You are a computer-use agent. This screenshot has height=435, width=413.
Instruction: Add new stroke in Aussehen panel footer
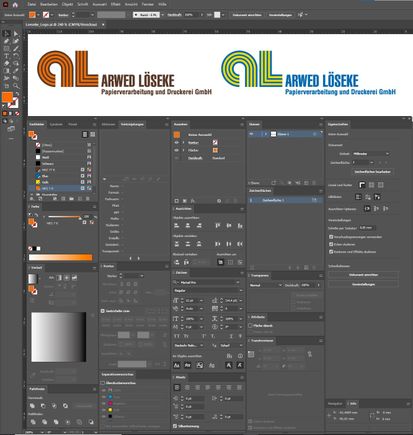click(x=177, y=201)
